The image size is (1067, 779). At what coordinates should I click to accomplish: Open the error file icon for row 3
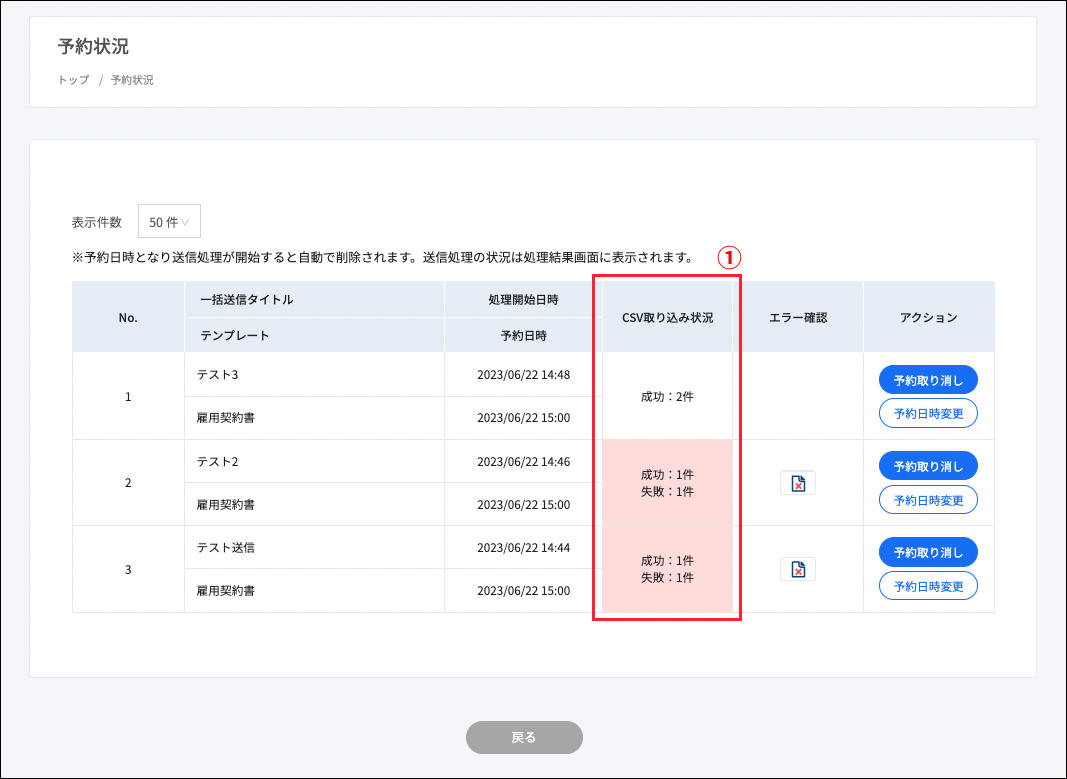pyautogui.click(x=797, y=569)
